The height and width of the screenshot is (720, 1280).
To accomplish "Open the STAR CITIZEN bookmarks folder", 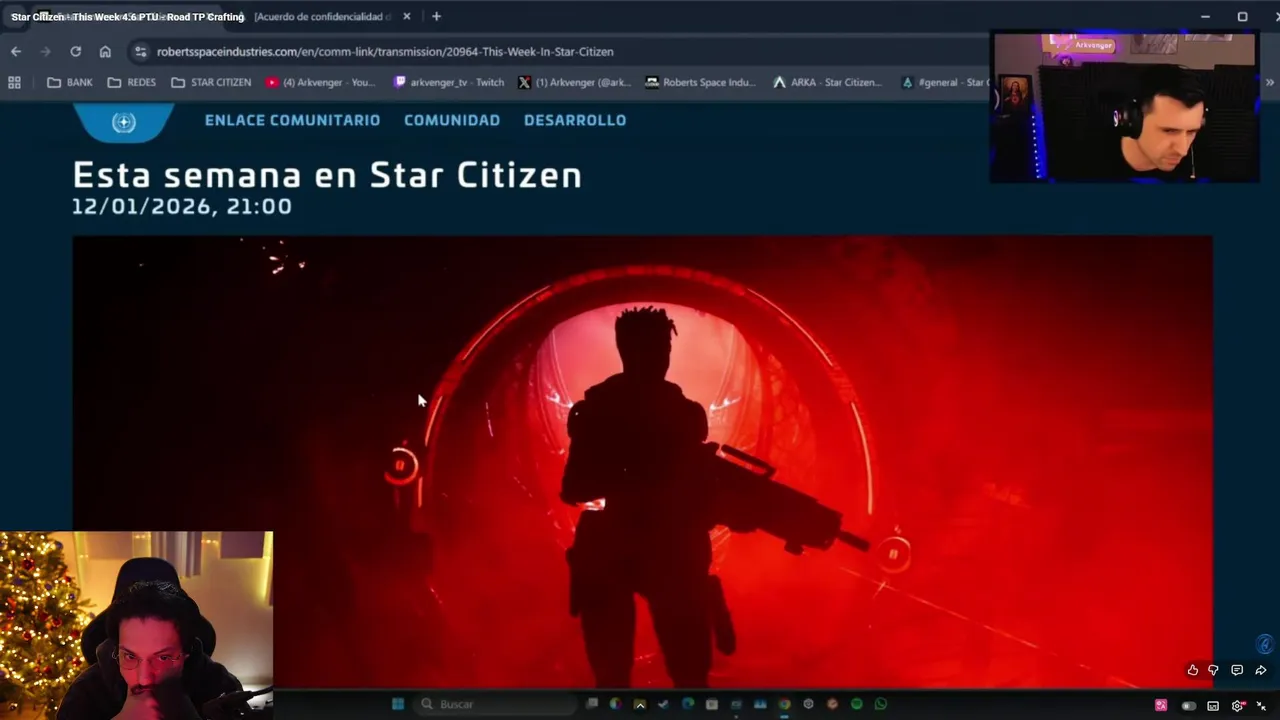I will [x=211, y=82].
